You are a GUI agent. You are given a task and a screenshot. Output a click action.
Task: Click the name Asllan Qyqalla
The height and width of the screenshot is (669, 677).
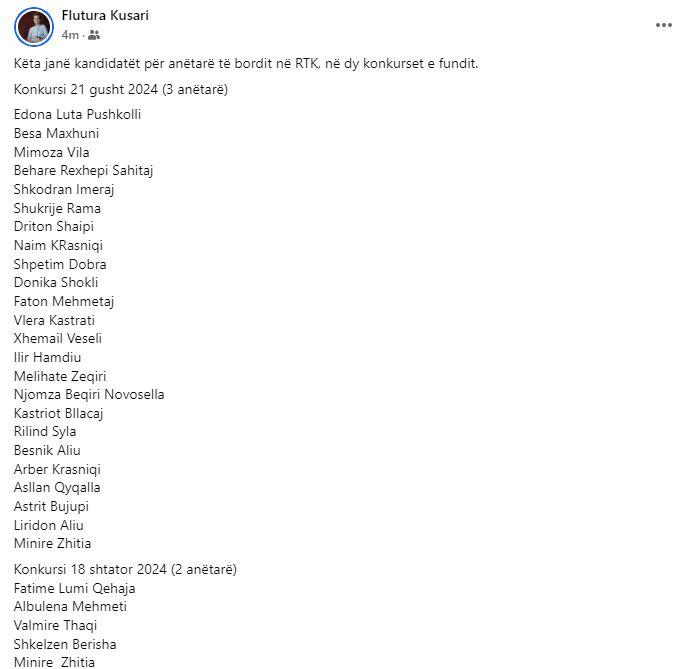[57, 488]
